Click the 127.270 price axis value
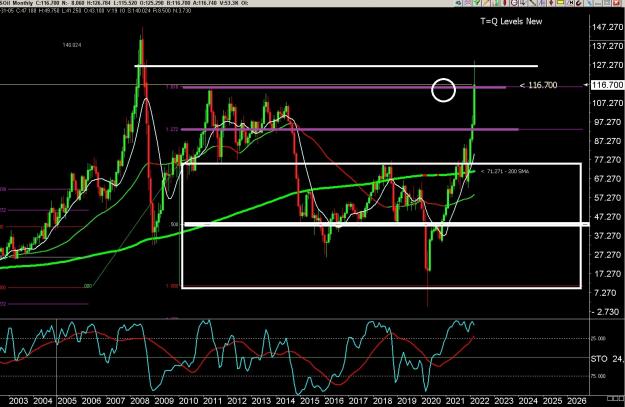Viewport: 625px width, 407px height. pyautogui.click(x=607, y=65)
